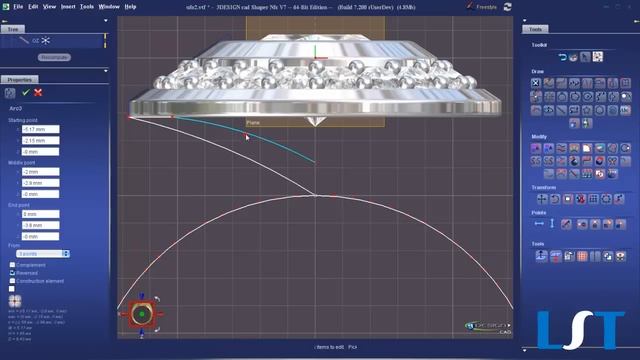Select the arrow pointer icon in Toolkit

pyautogui.click(x=585, y=57)
